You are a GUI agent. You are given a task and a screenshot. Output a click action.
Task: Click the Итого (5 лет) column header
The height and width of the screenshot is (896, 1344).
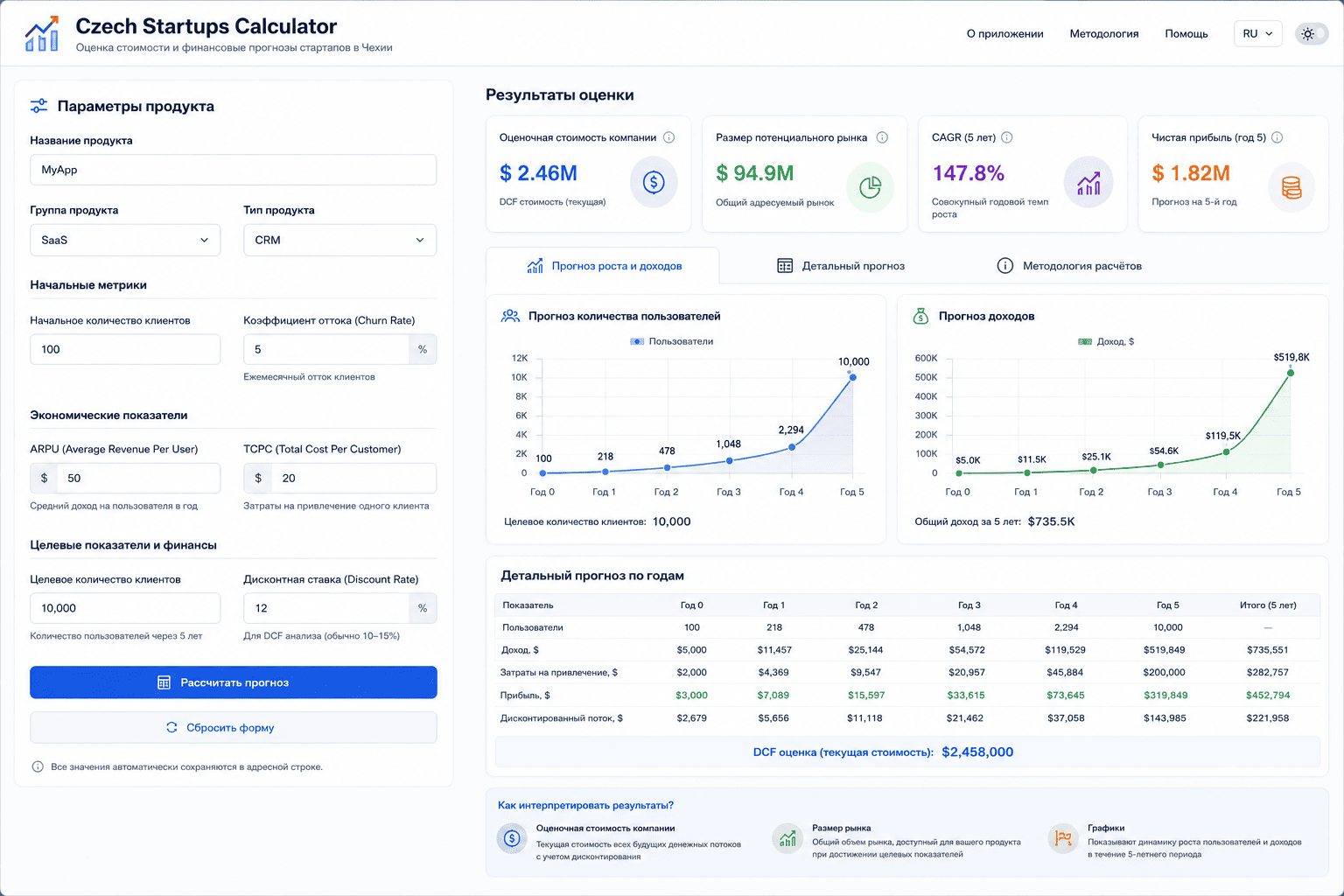pyautogui.click(x=1268, y=605)
